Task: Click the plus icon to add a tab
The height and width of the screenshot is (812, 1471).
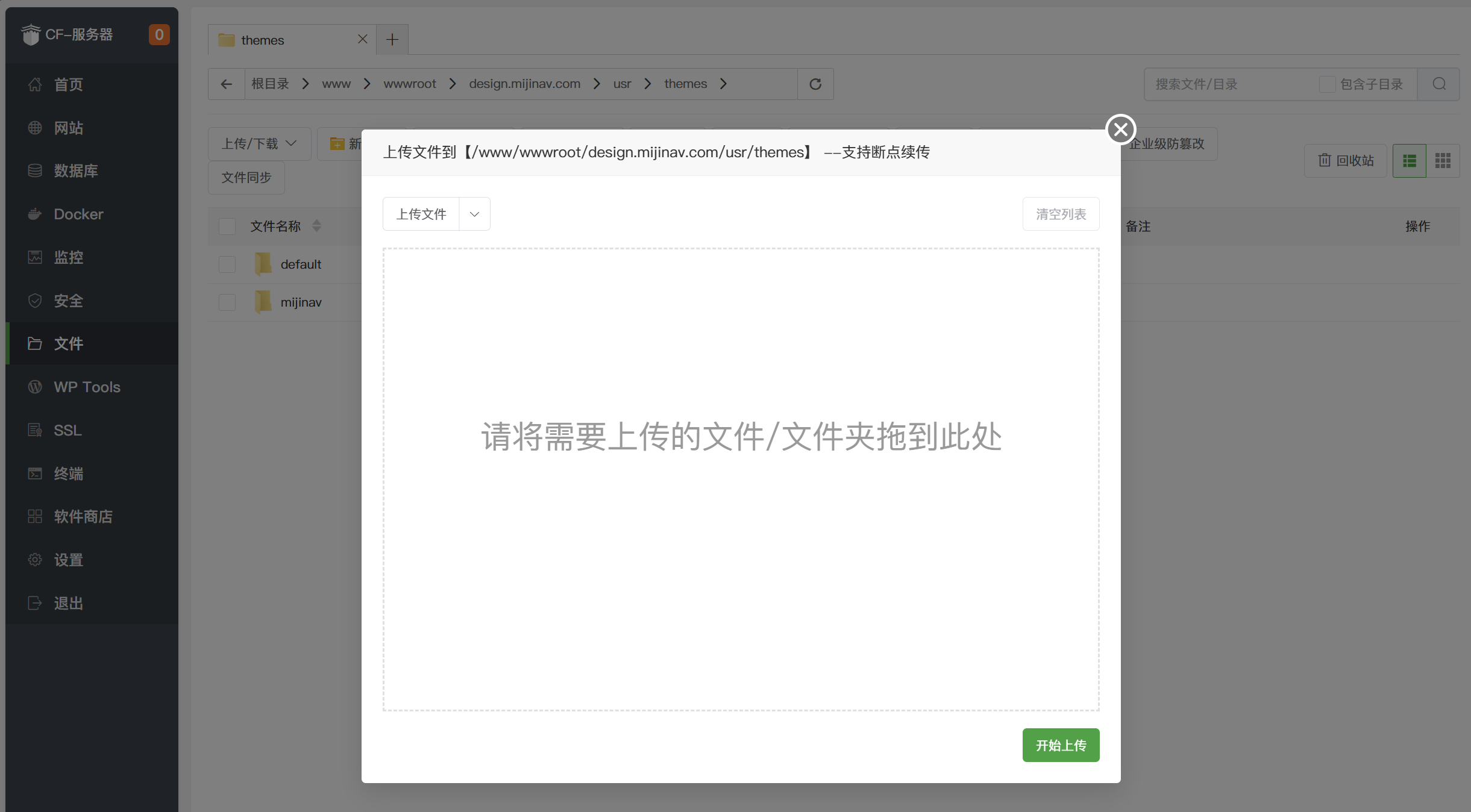Action: pos(392,40)
